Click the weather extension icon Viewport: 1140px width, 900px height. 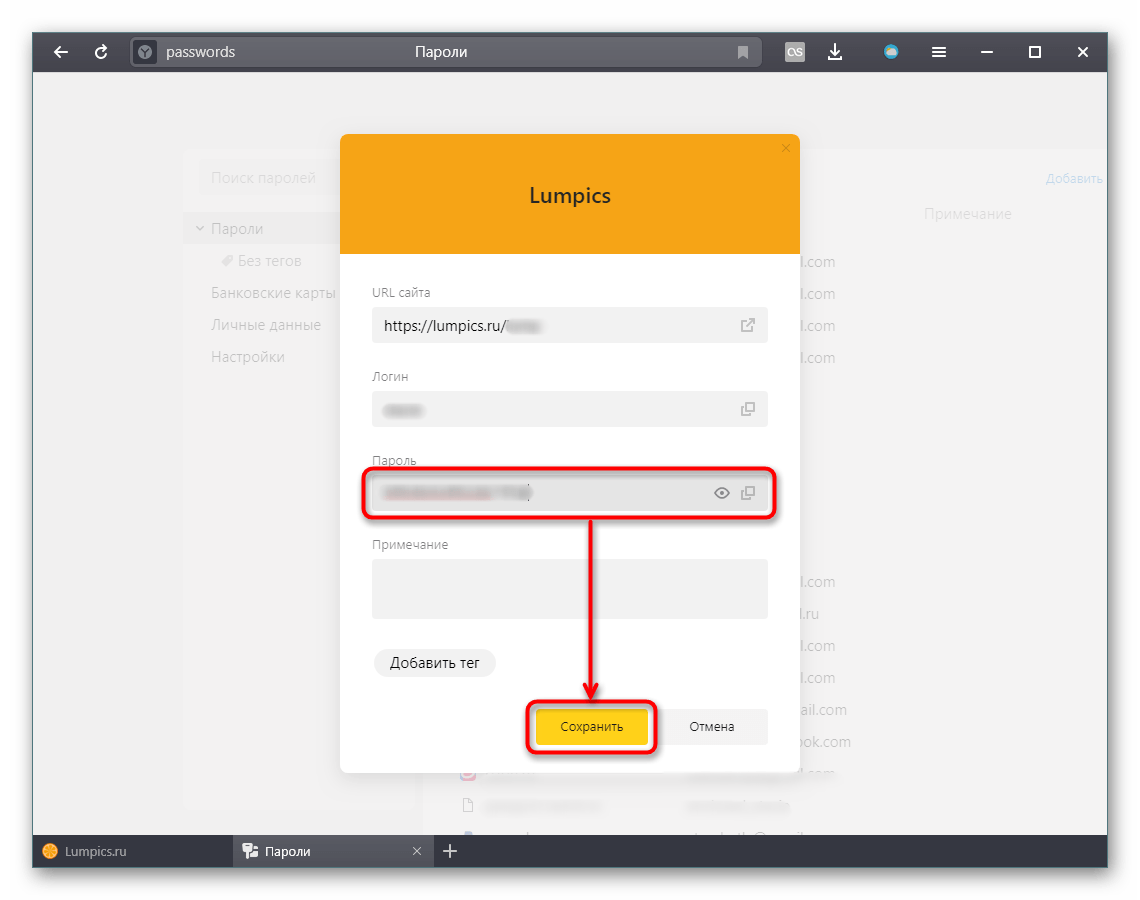[x=891, y=52]
